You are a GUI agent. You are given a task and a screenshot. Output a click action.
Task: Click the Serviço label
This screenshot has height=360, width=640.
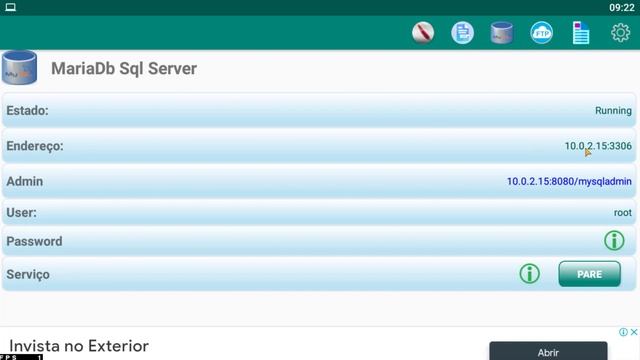(x=28, y=274)
